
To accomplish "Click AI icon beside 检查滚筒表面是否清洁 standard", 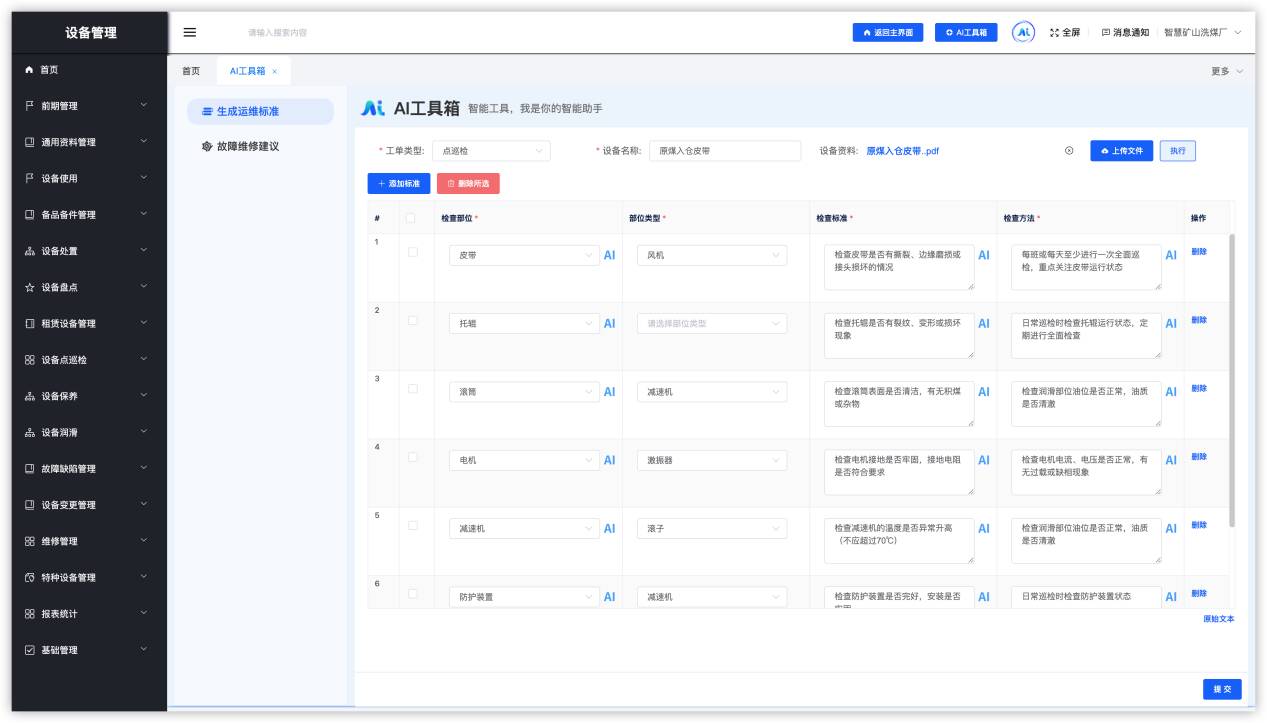I will (984, 392).
